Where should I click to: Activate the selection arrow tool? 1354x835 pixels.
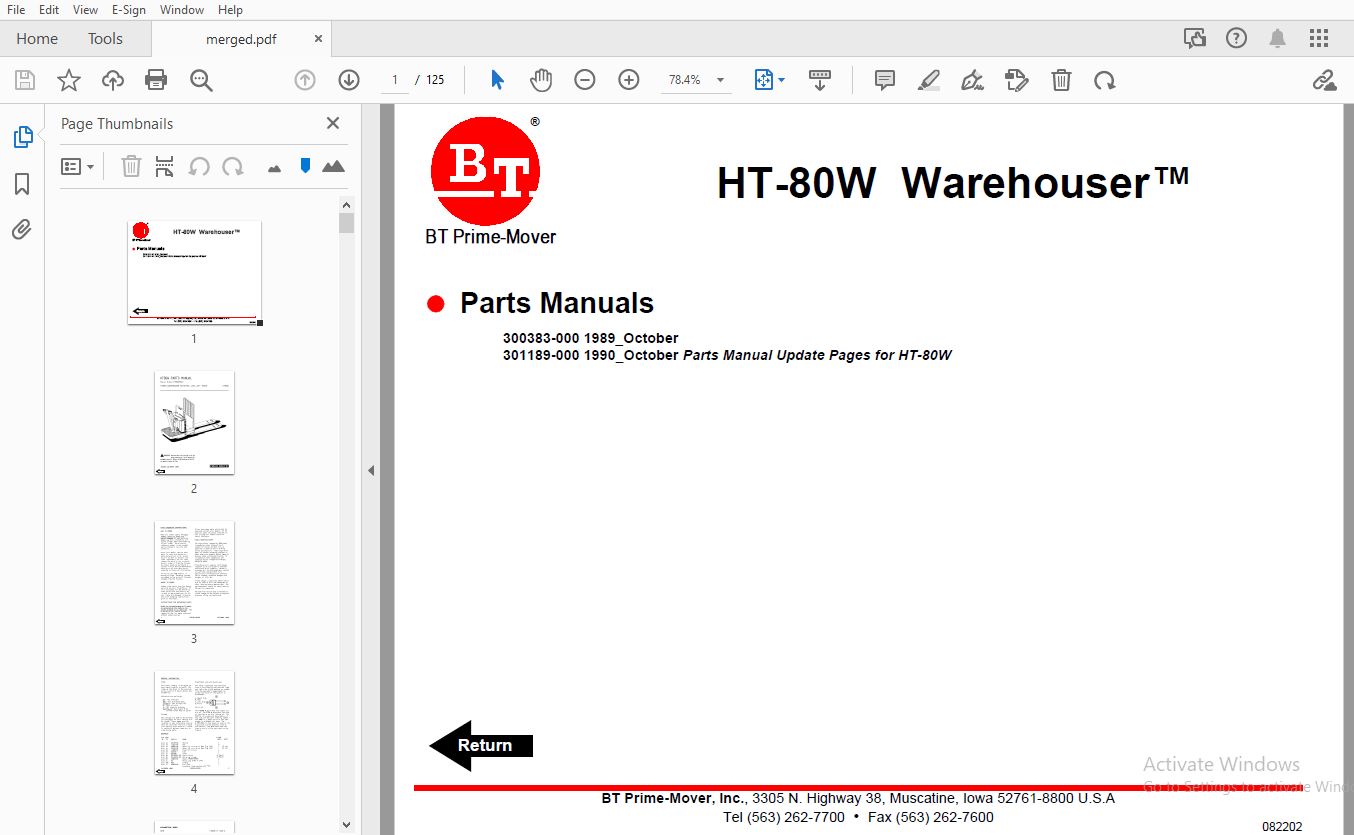point(497,80)
